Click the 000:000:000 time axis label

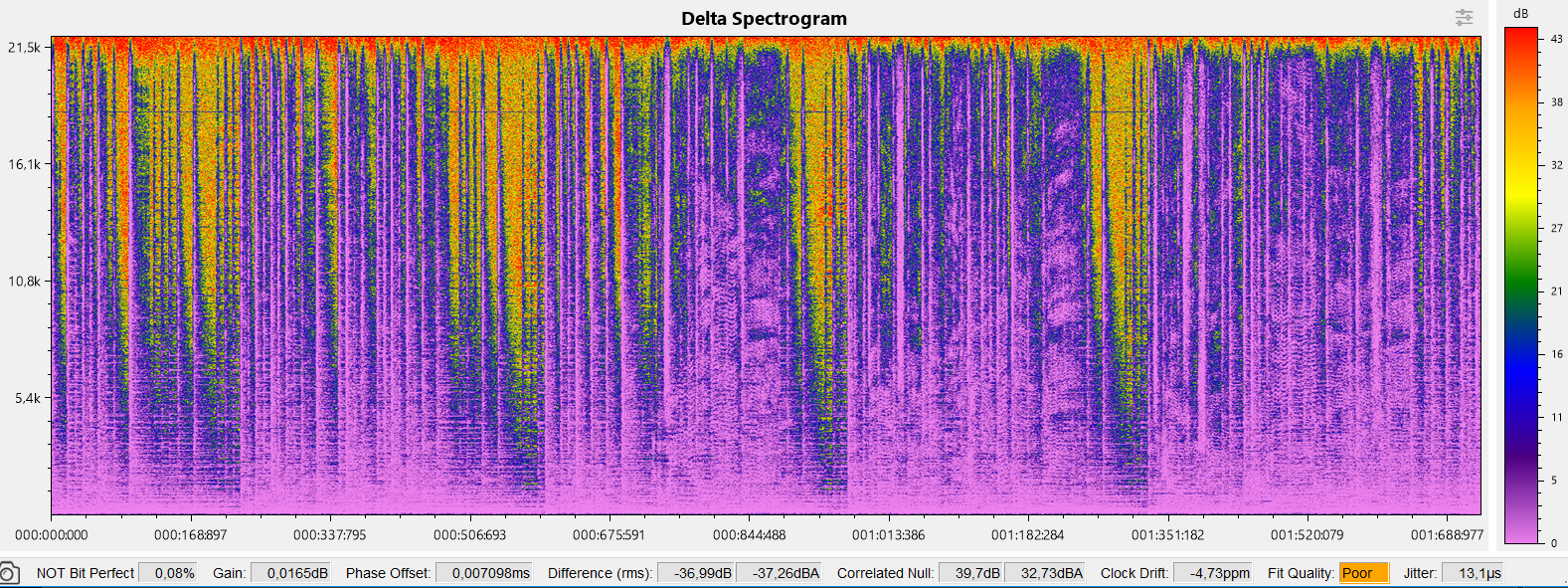click(x=52, y=535)
